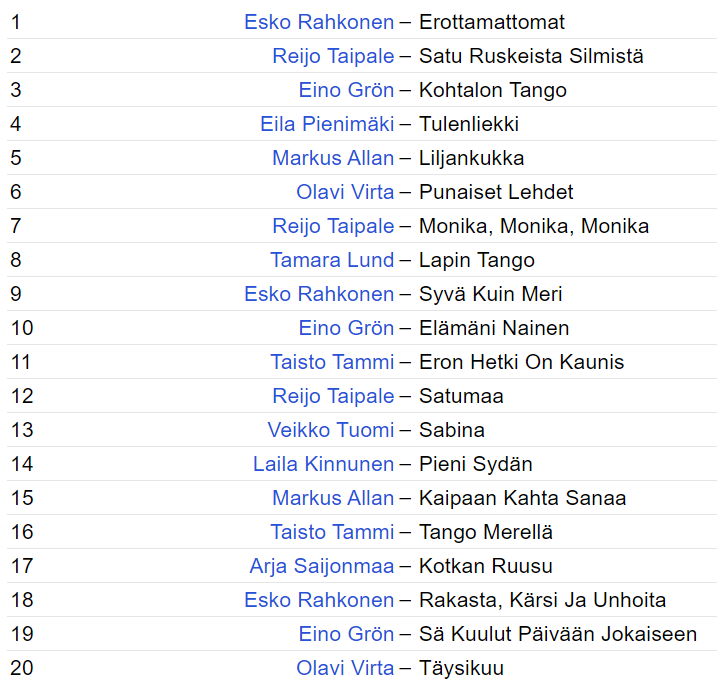Open Reijo Taipale link beside Satumaa
717x687 pixels.
[x=333, y=396]
